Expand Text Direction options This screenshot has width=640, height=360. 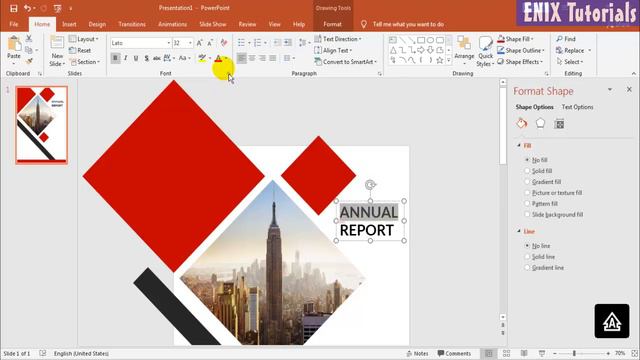(x=338, y=39)
